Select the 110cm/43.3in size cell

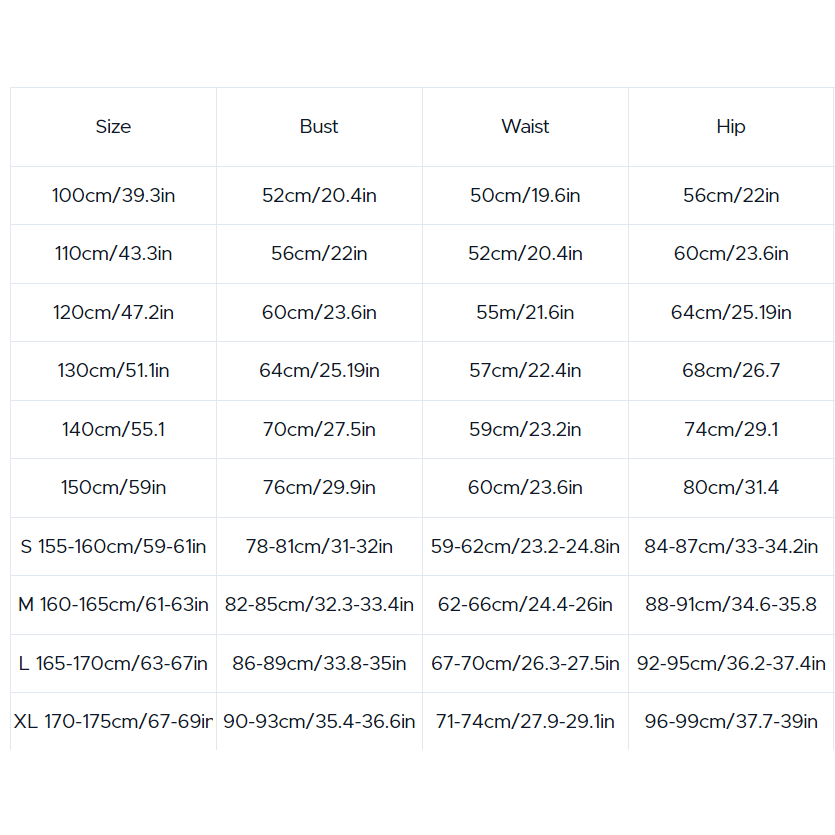click(113, 253)
